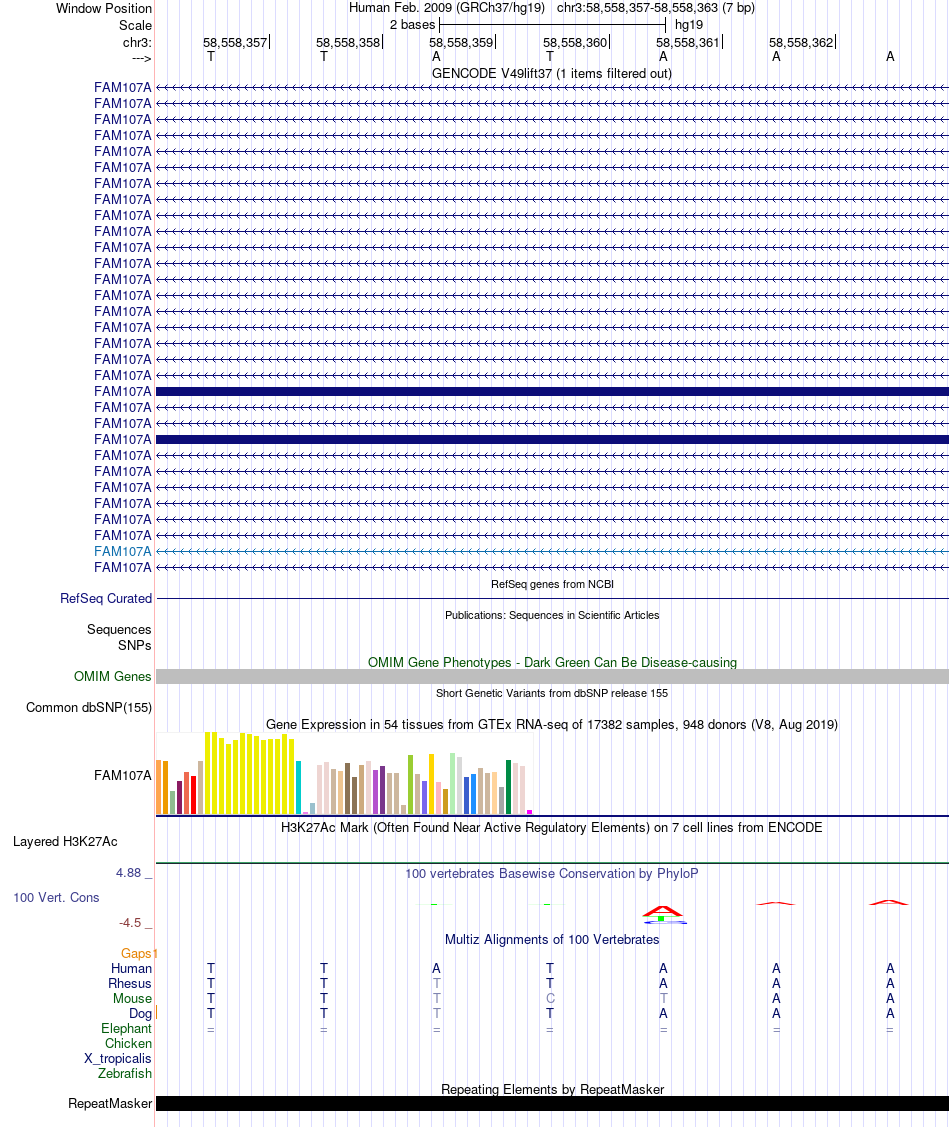The height and width of the screenshot is (1127, 950).
Task: Select the Zebrafish alignment row label
Action: tap(125, 1073)
